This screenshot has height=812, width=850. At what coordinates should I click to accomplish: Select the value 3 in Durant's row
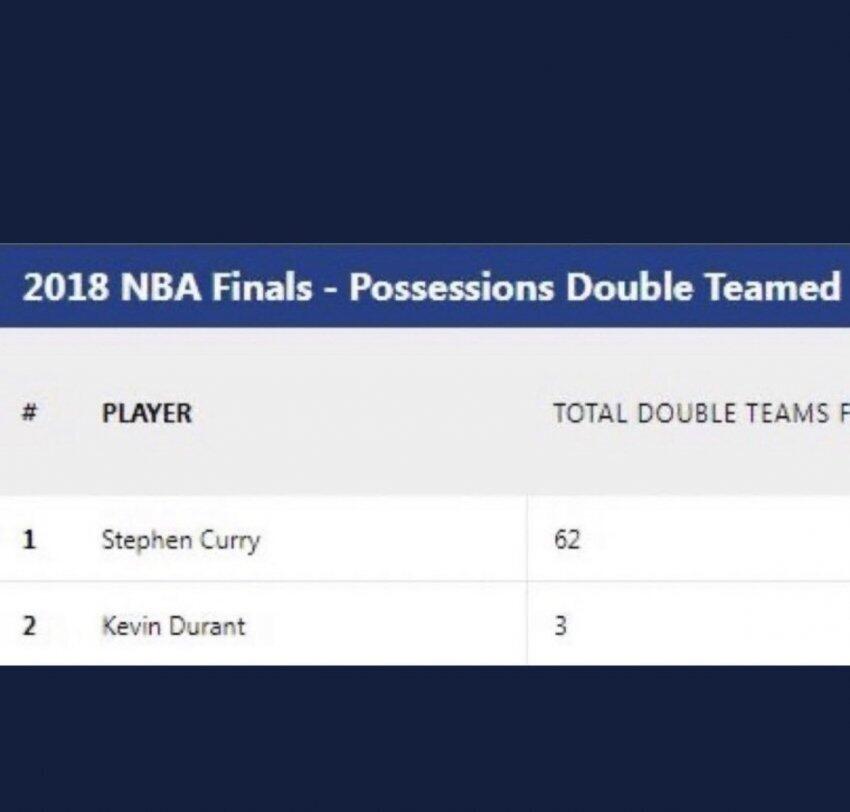point(561,626)
